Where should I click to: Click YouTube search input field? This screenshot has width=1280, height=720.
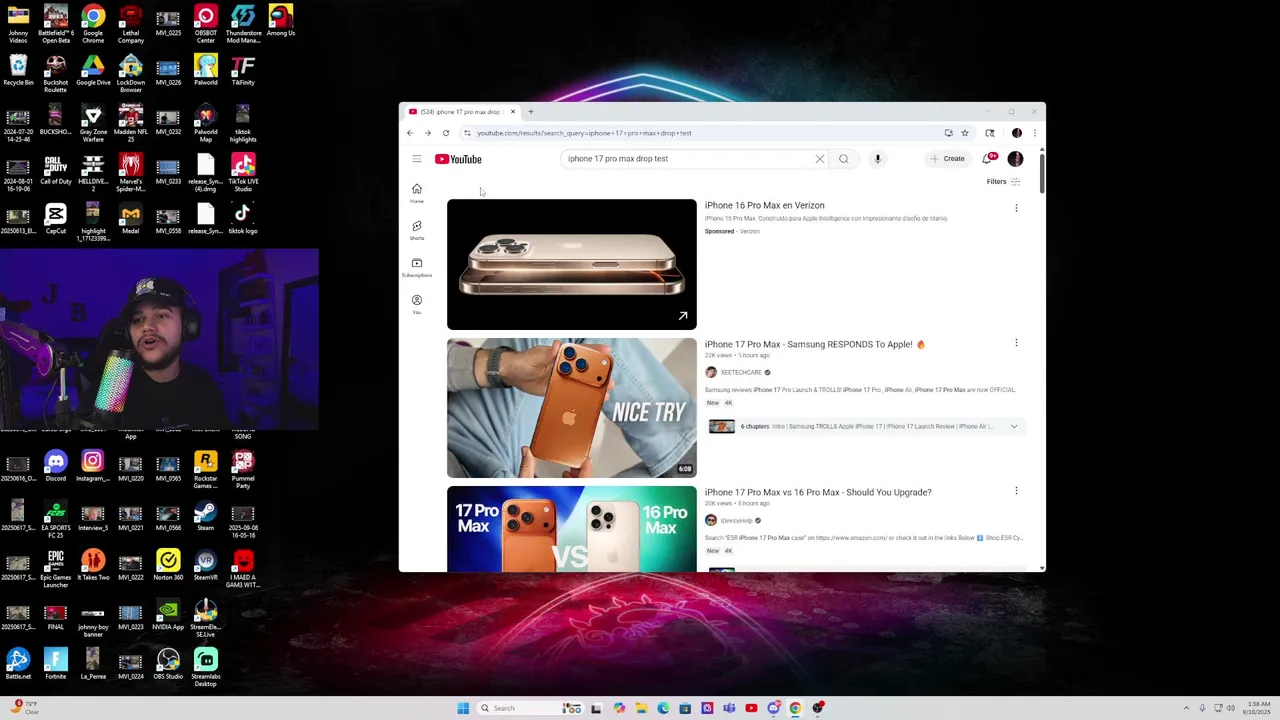pyautogui.click(x=689, y=159)
